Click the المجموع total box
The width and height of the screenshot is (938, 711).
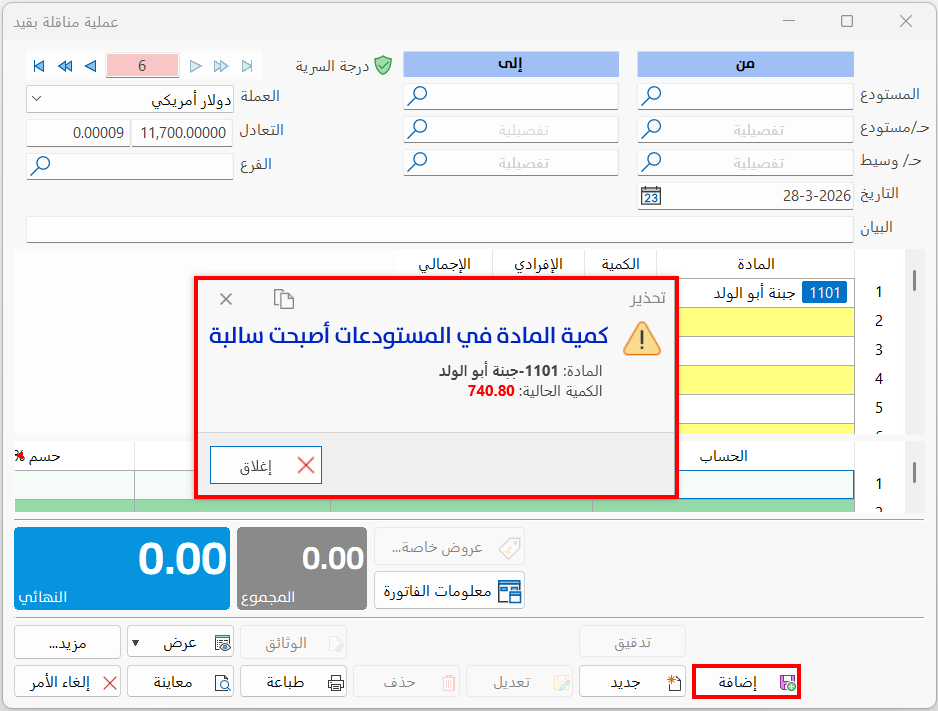tap(302, 568)
